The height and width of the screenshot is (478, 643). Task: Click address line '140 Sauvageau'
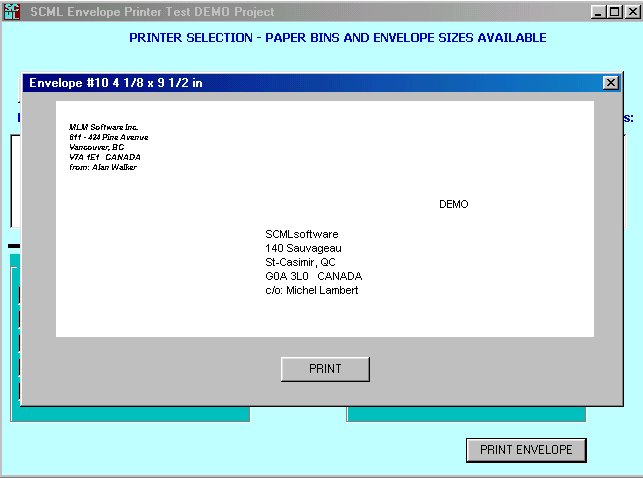303,248
